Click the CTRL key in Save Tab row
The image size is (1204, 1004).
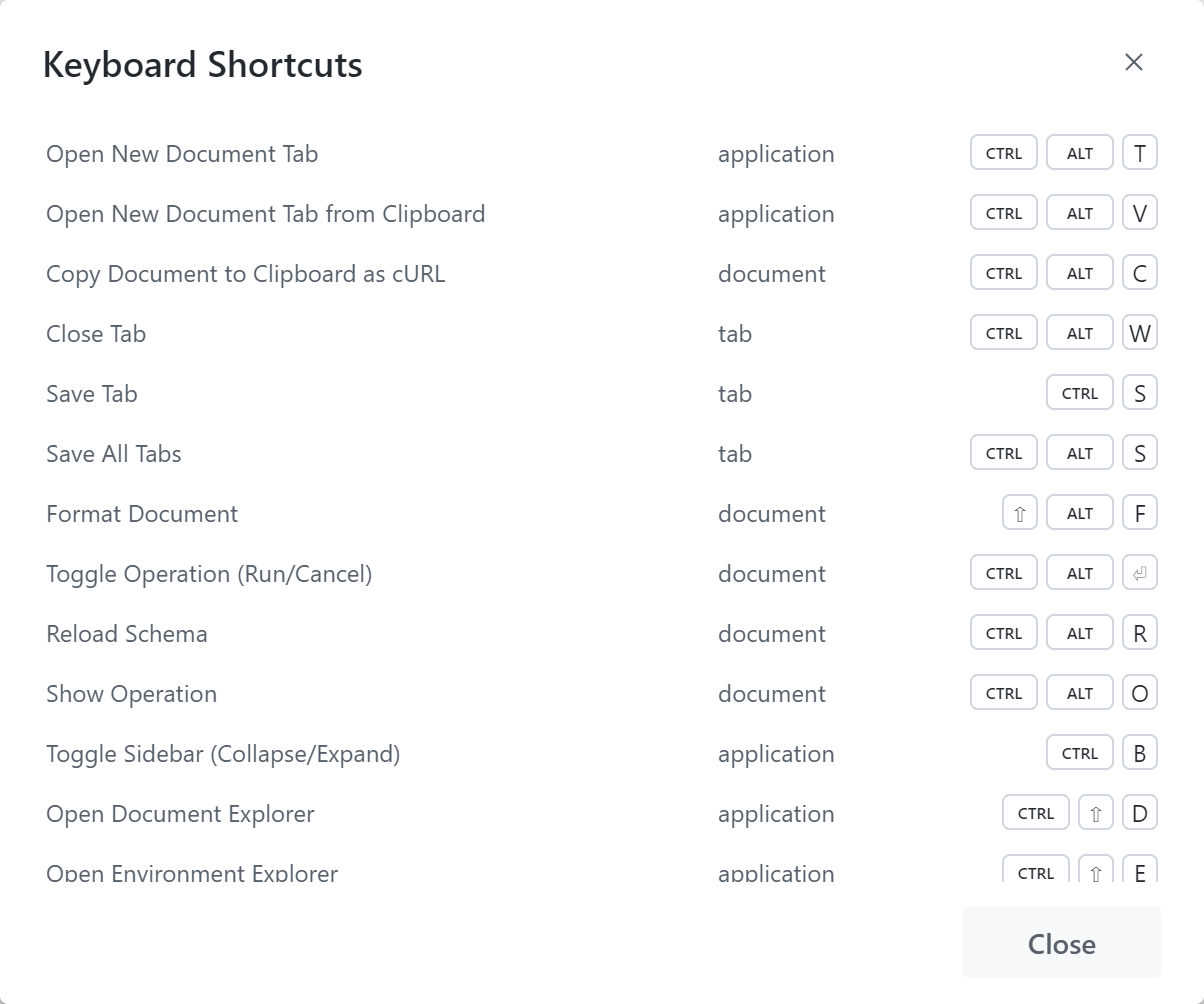coord(1079,393)
